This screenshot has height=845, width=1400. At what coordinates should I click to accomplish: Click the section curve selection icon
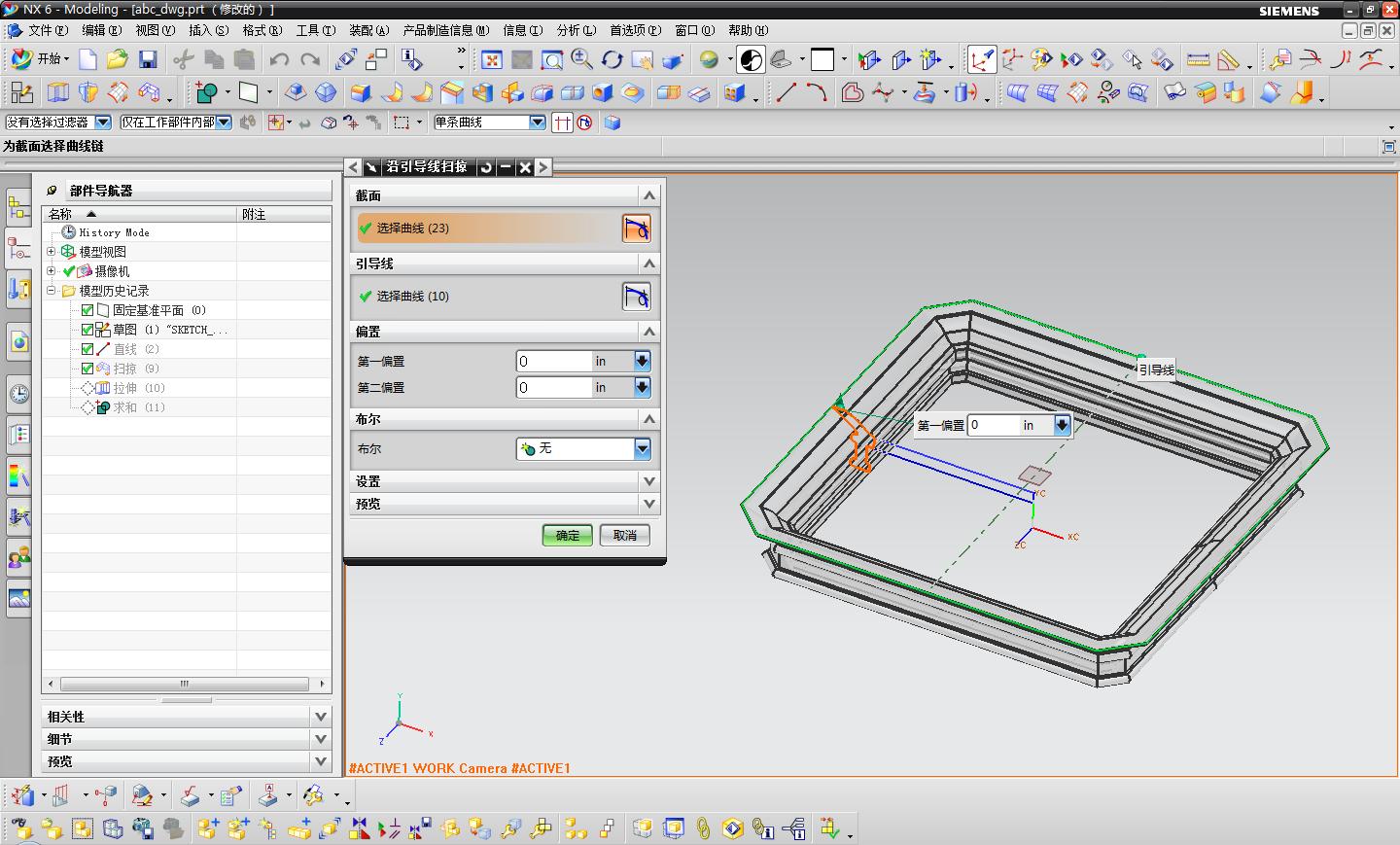tap(636, 229)
